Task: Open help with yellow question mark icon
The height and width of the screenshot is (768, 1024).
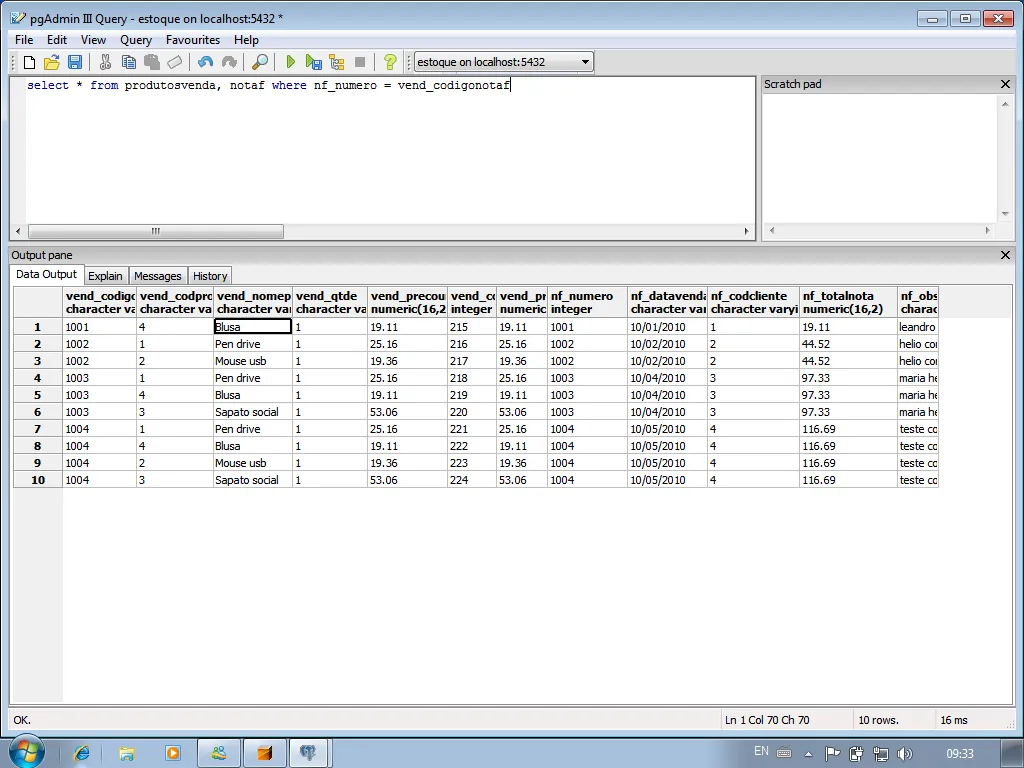Action: click(390, 62)
